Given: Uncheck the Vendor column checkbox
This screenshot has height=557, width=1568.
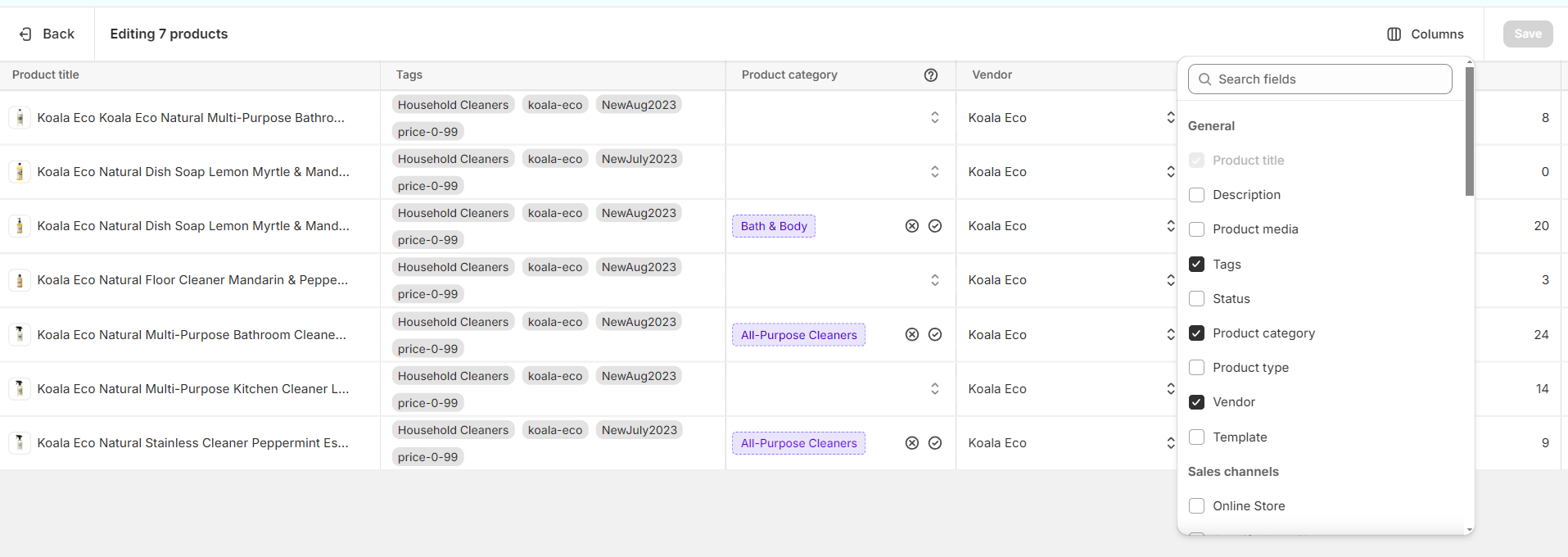Looking at the screenshot, I should [1196, 402].
